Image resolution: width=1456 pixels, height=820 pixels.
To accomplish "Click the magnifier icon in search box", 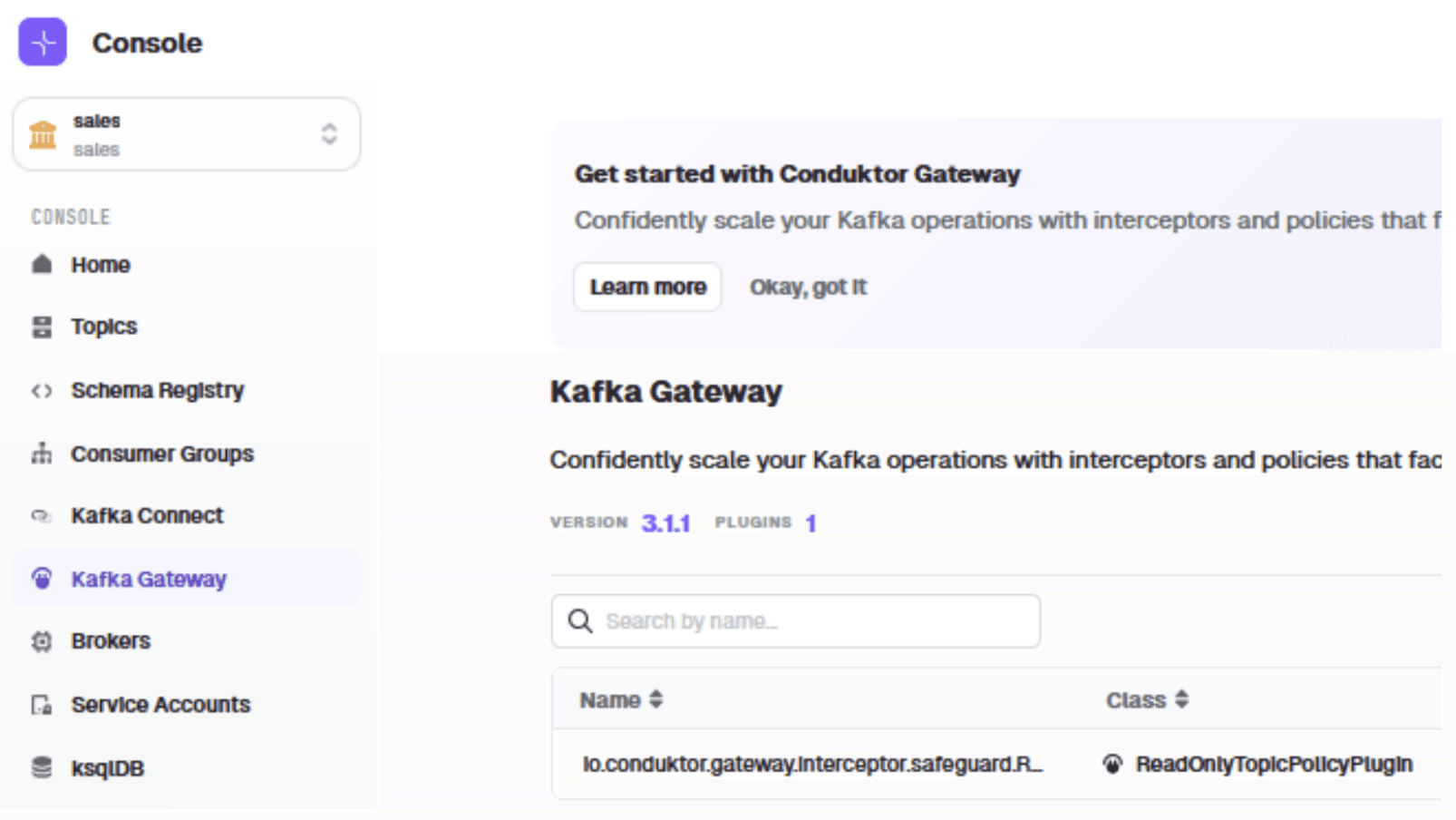I will [x=580, y=621].
